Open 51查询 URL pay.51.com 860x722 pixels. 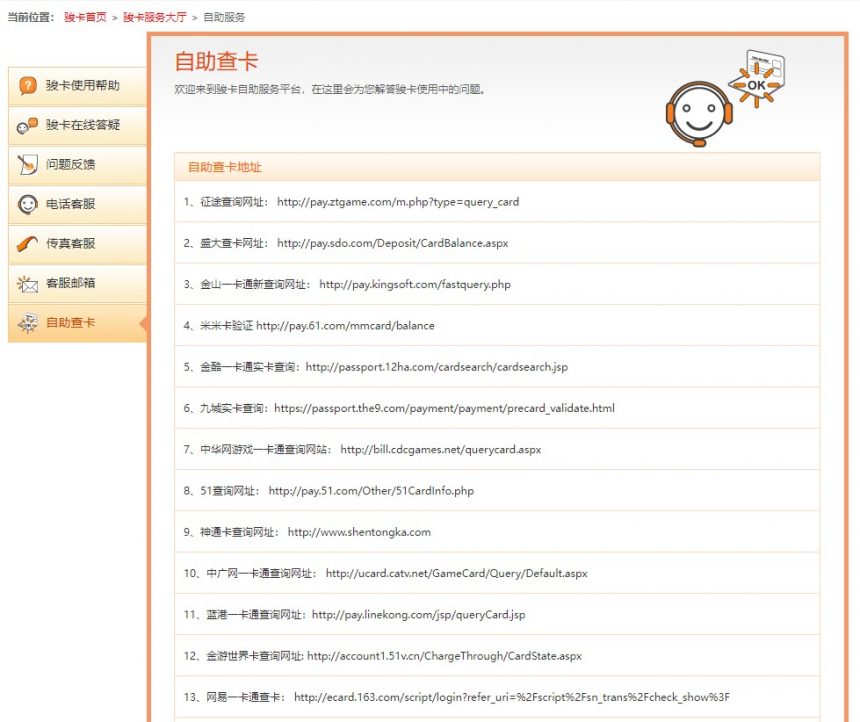tap(371, 491)
